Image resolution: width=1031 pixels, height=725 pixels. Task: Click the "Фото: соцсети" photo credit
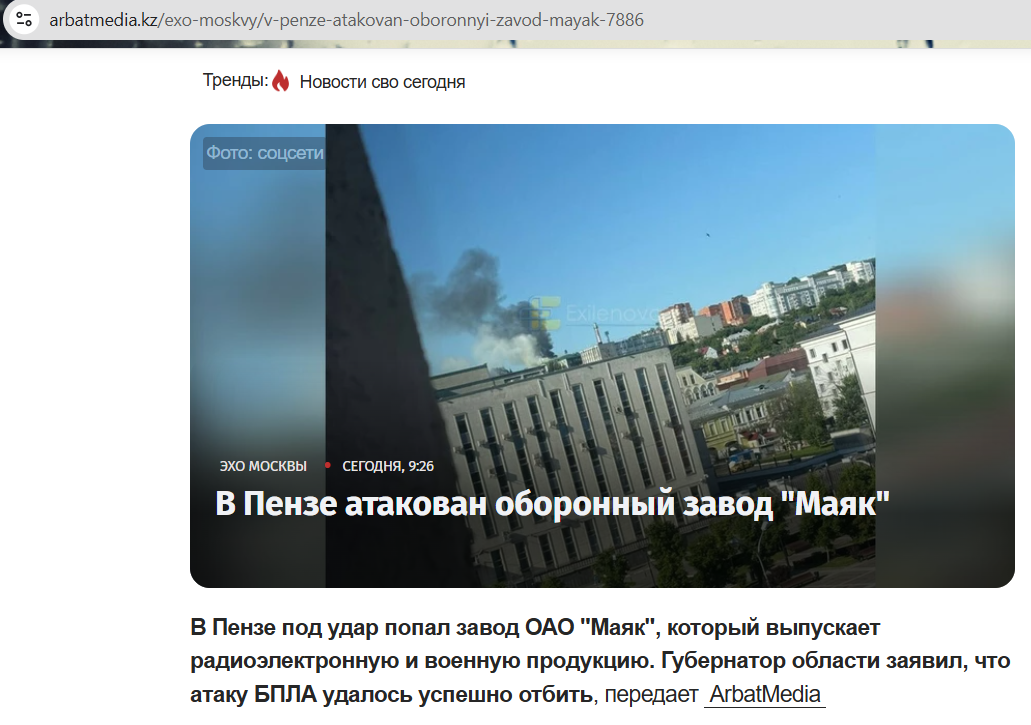point(264,153)
